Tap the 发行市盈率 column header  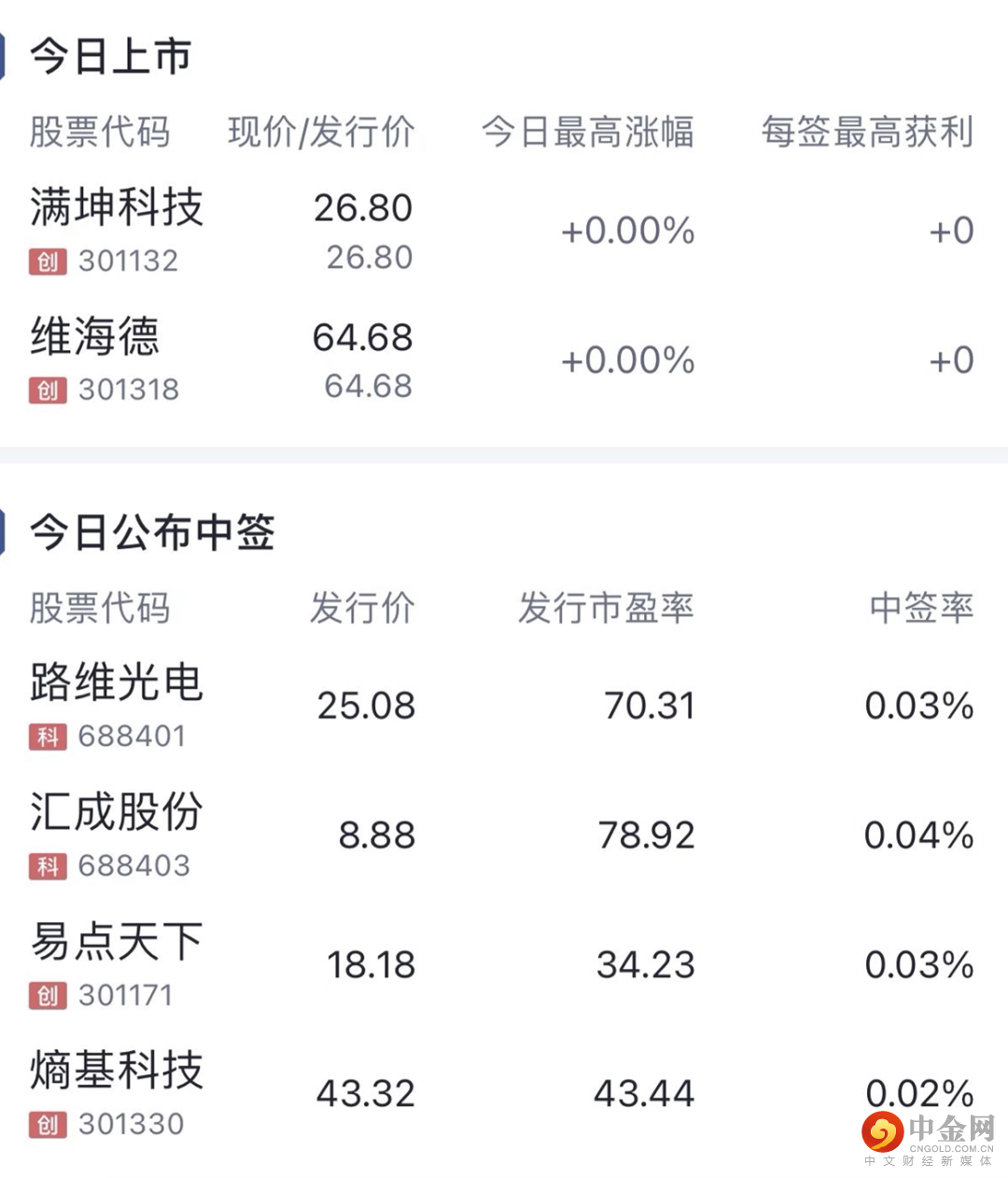coord(606,608)
